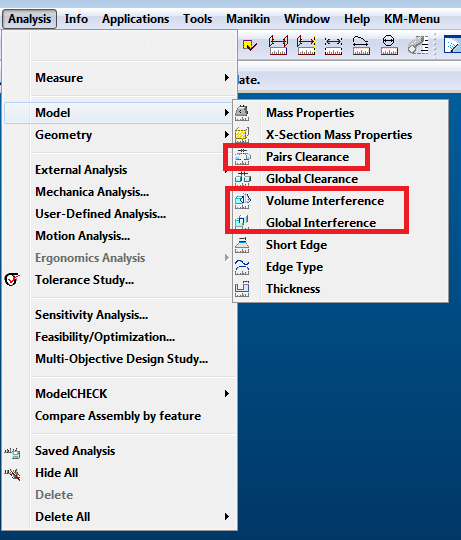Click the Global Clearance icon
This screenshot has height=540, width=461.
pos(242,179)
